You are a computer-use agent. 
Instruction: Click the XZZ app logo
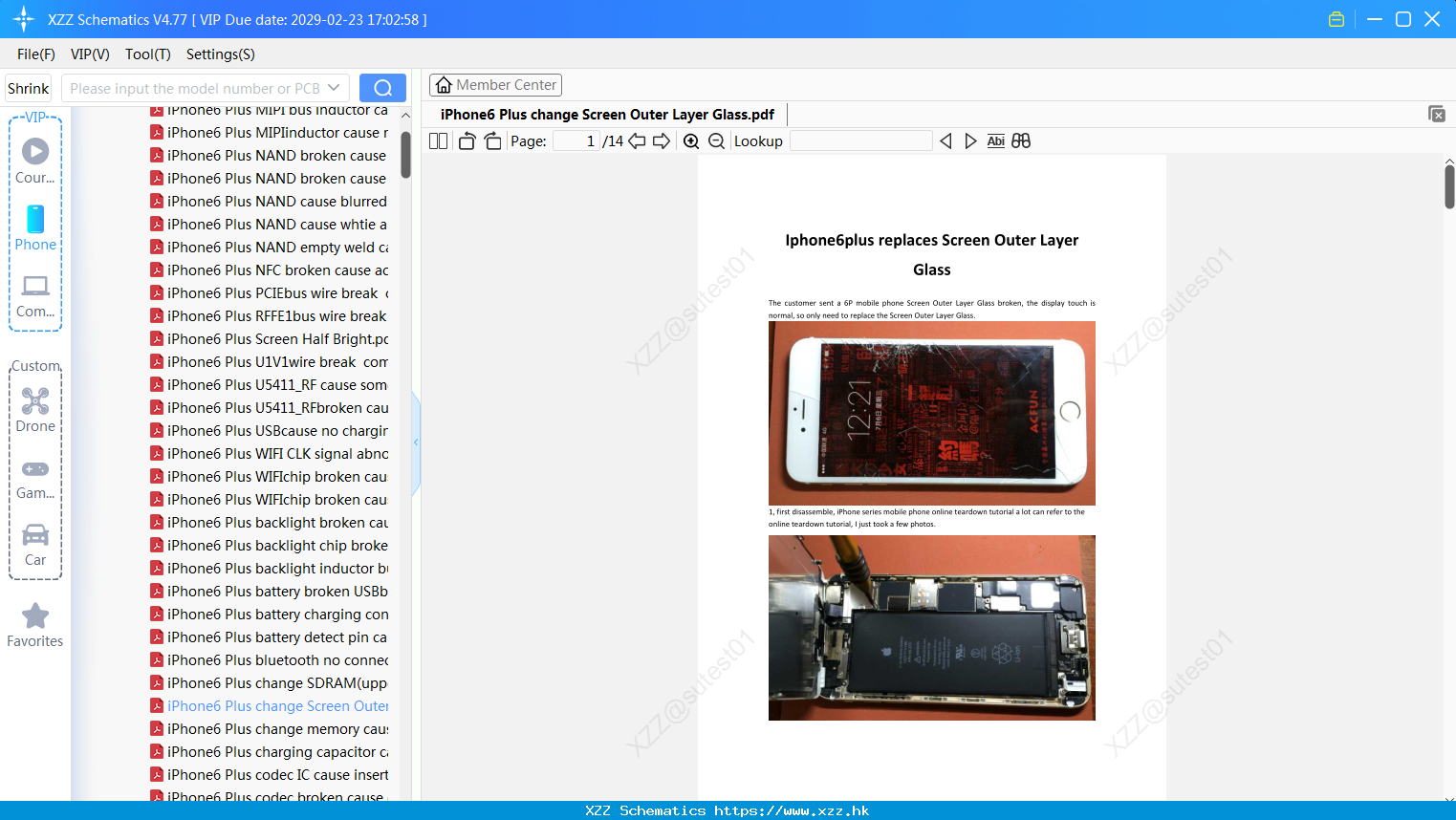point(23,19)
